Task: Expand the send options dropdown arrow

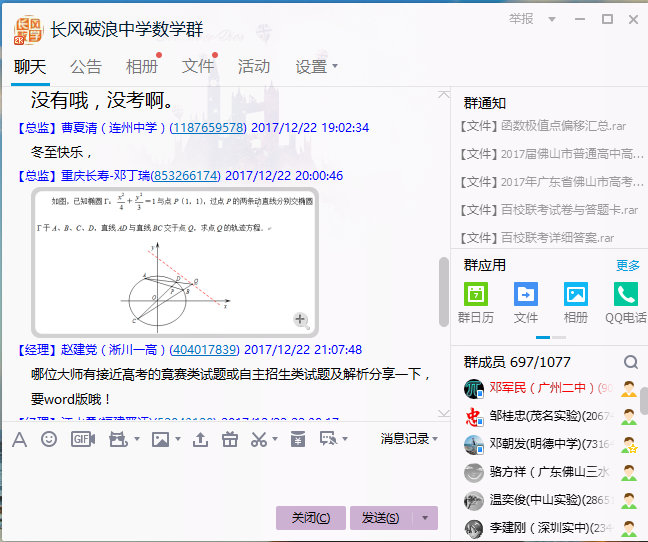Action: [x=427, y=517]
